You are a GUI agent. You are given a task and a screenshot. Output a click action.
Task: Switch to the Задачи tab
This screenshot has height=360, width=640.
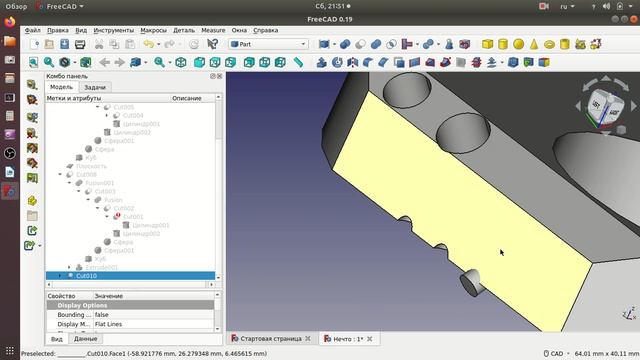pos(95,87)
